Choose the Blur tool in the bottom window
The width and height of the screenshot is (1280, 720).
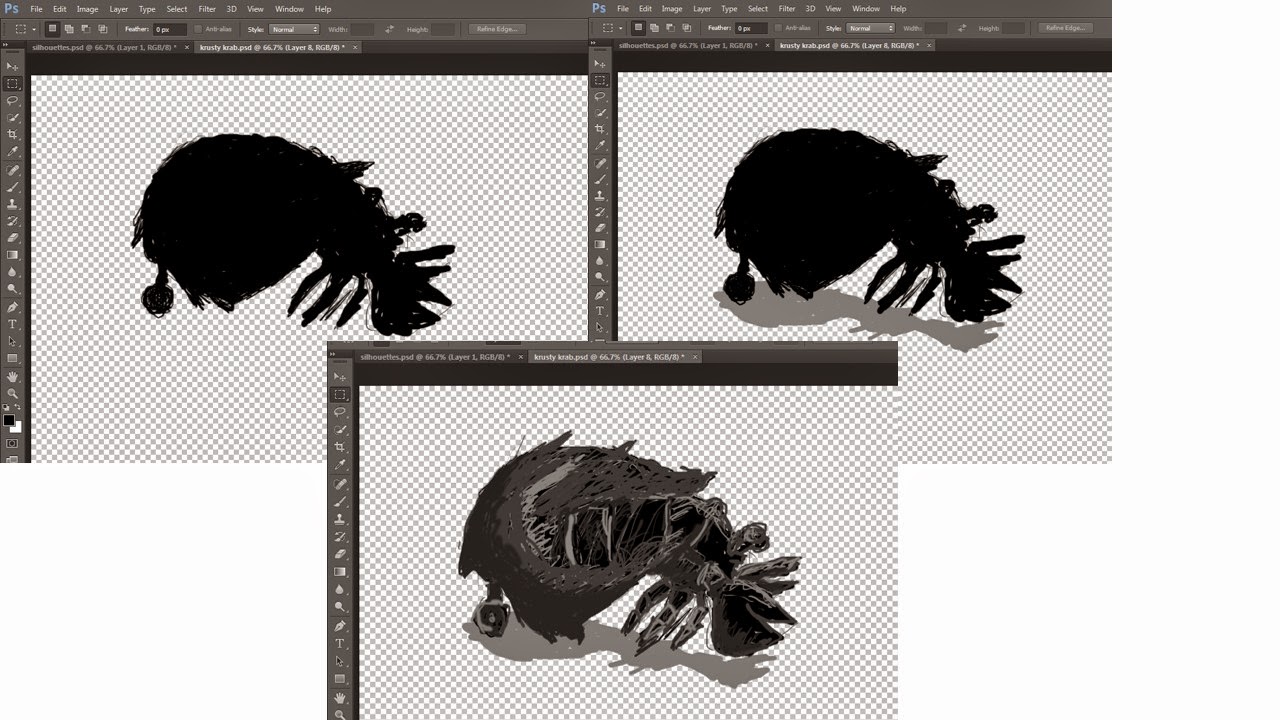tap(340, 590)
